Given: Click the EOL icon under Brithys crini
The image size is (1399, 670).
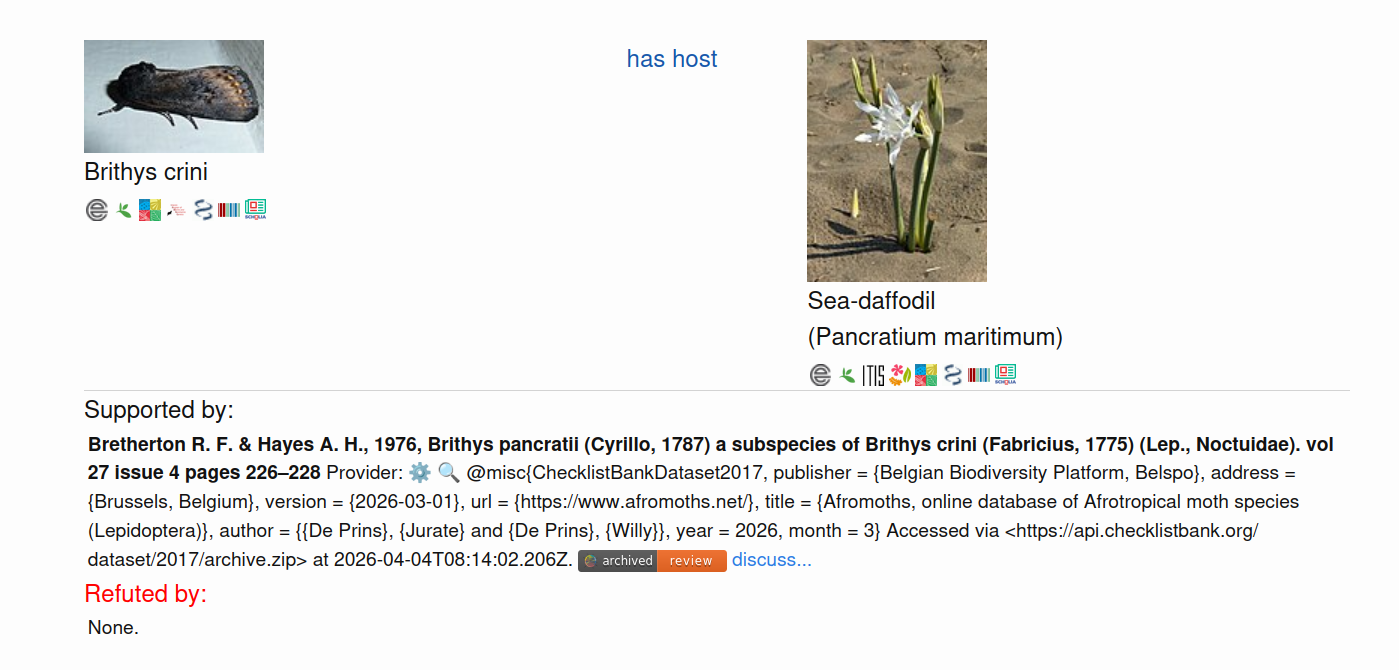Looking at the screenshot, I should [96, 210].
